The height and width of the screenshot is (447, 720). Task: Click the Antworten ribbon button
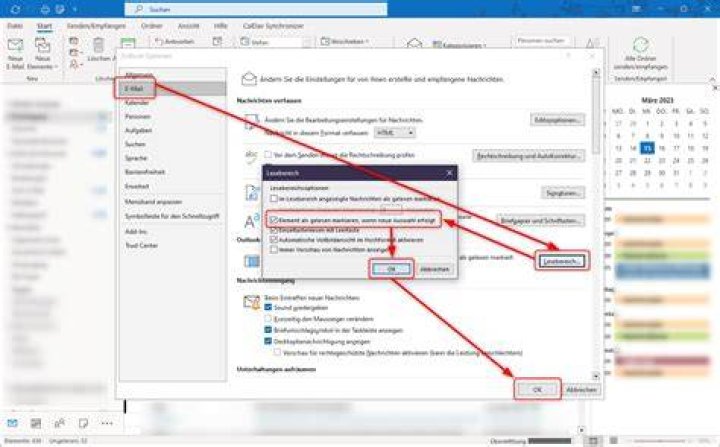point(174,41)
